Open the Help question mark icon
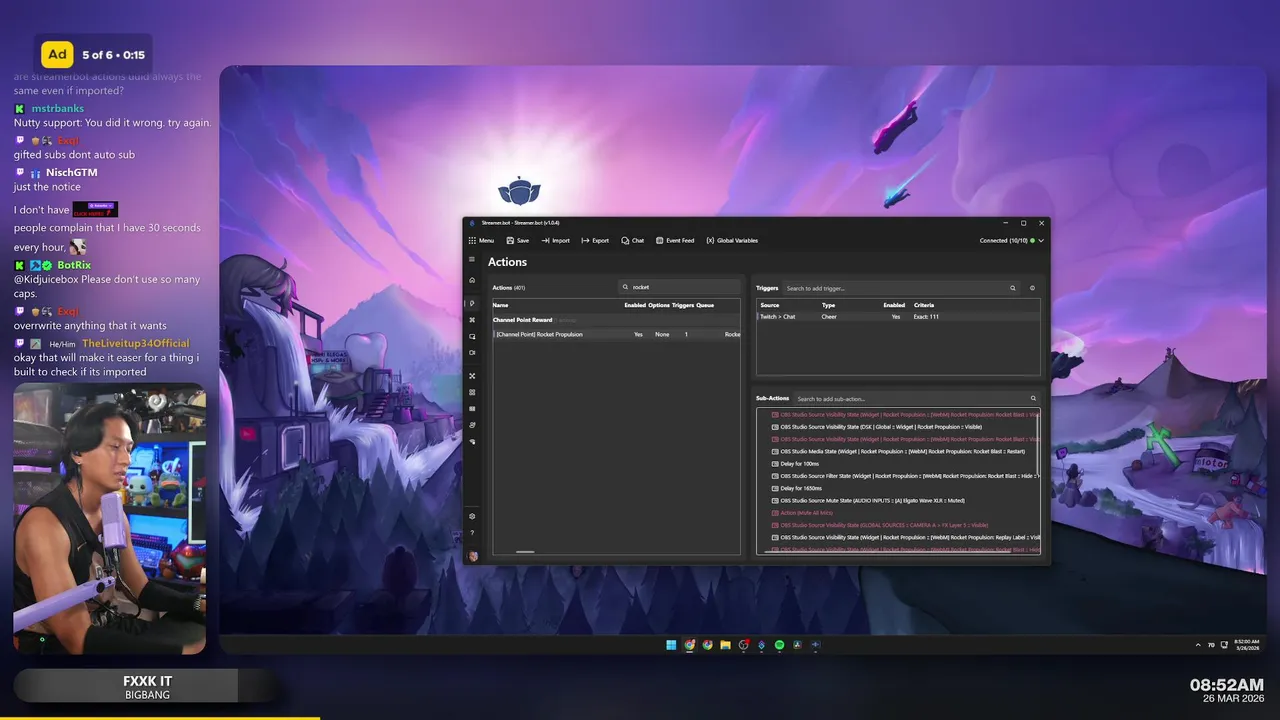Screen dimensions: 1280x720 click(x=472, y=532)
